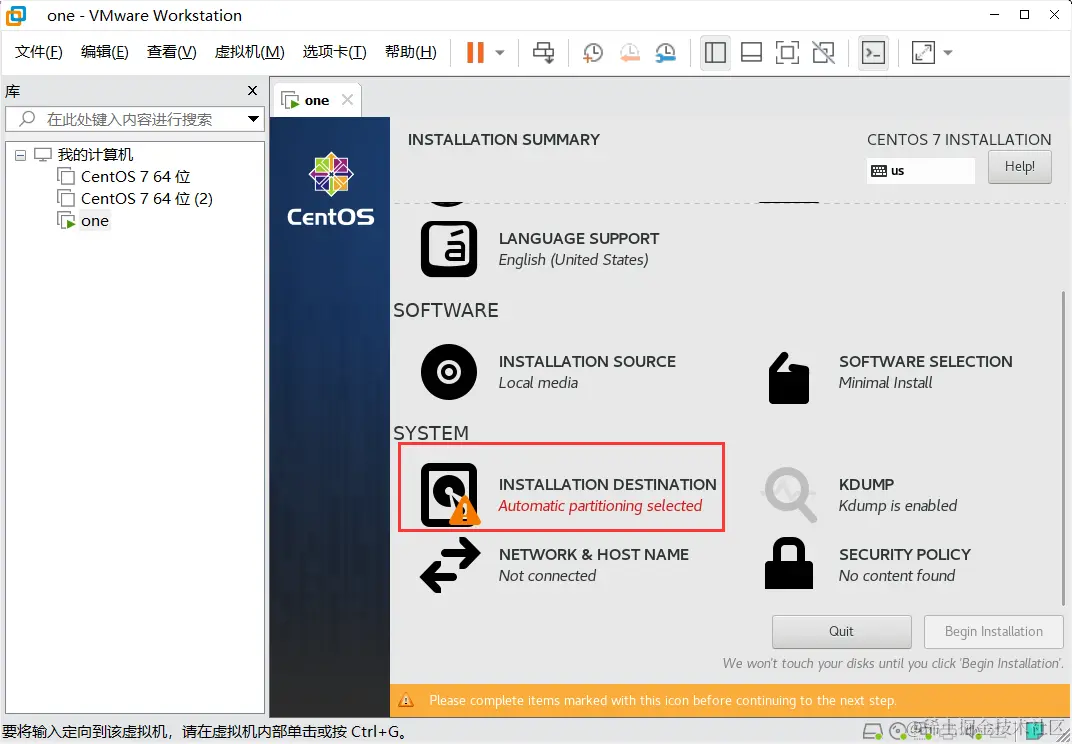The image size is (1072, 744).
Task: Click warning icon in orange bar
Action: click(x=406, y=700)
